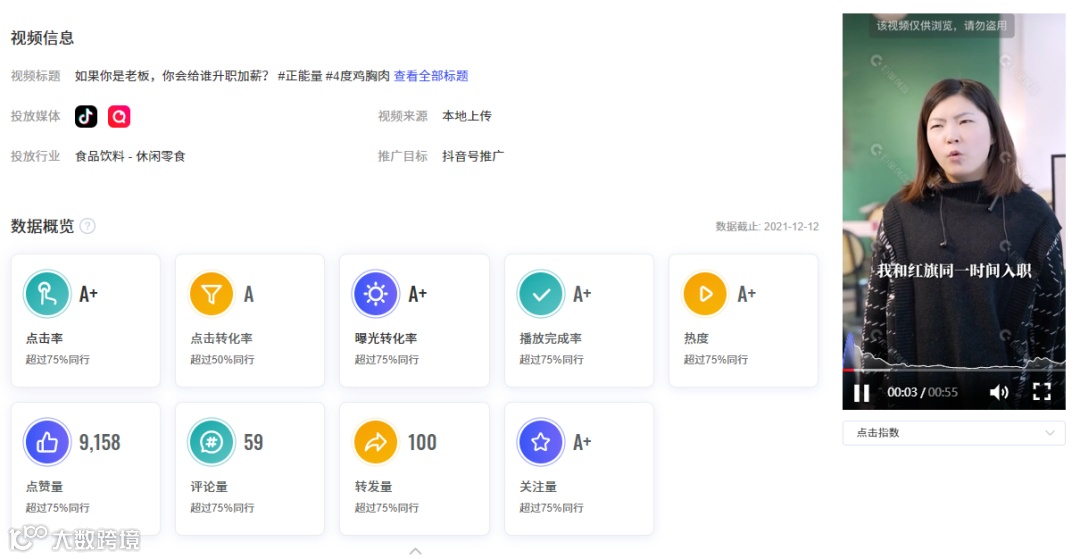Click the 曝光转化率 sun icon
Viewport: 1080px width, 559px height.
click(x=376, y=294)
